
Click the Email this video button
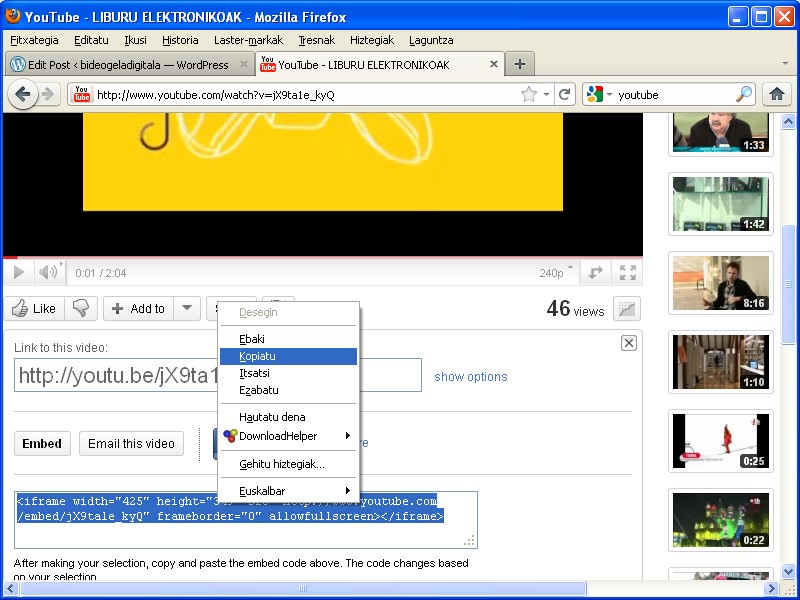(131, 443)
